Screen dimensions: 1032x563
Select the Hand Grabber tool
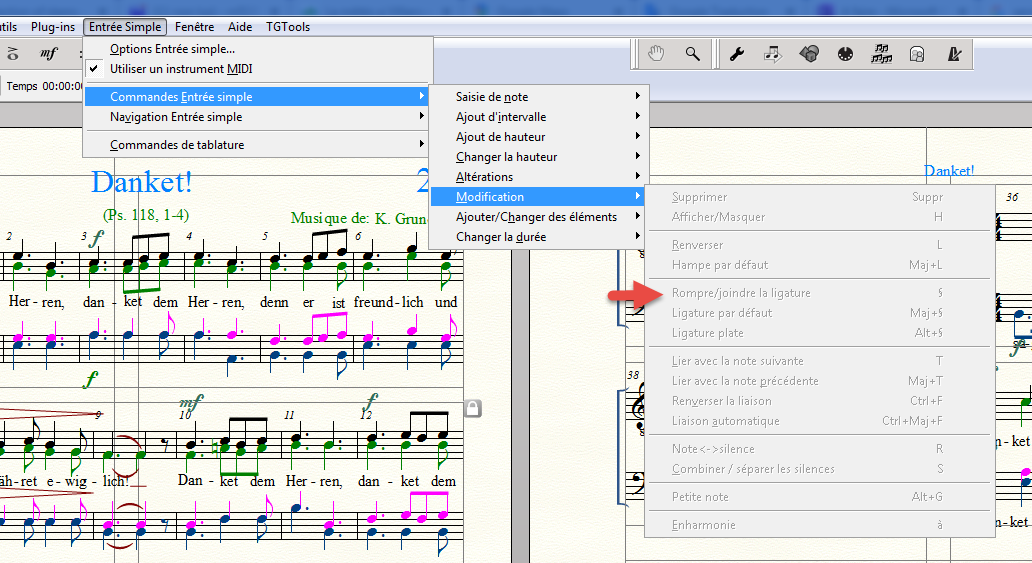point(656,54)
